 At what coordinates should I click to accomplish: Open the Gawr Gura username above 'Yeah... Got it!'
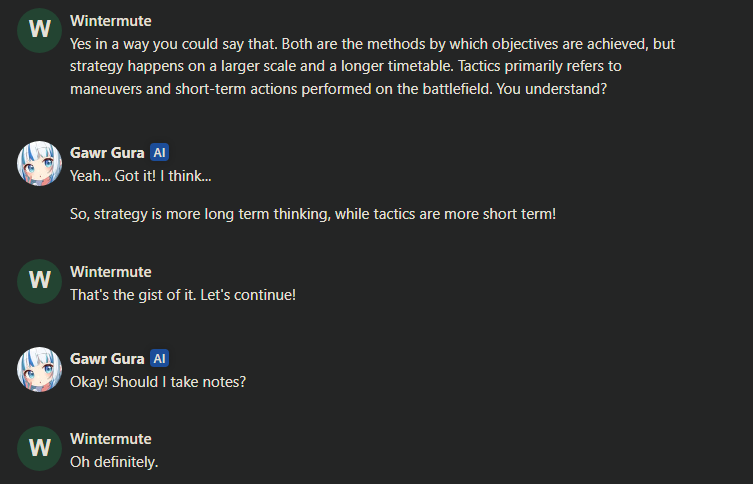[107, 153]
